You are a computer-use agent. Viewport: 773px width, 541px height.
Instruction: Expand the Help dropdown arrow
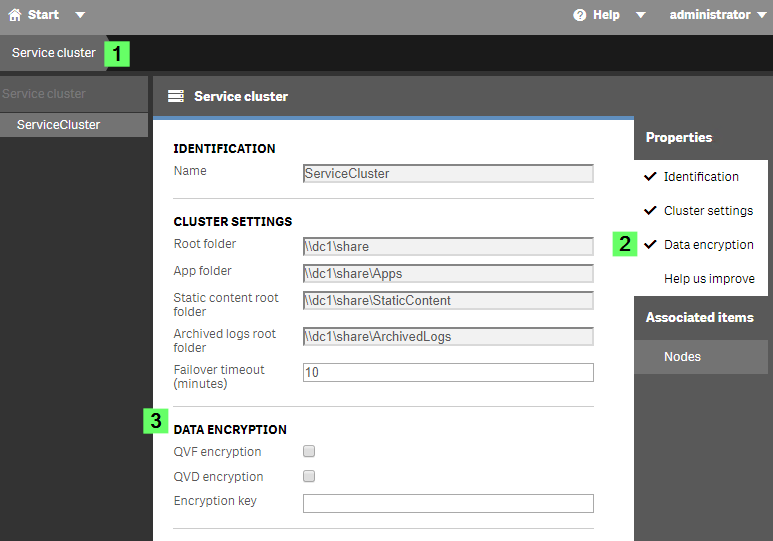click(x=641, y=15)
